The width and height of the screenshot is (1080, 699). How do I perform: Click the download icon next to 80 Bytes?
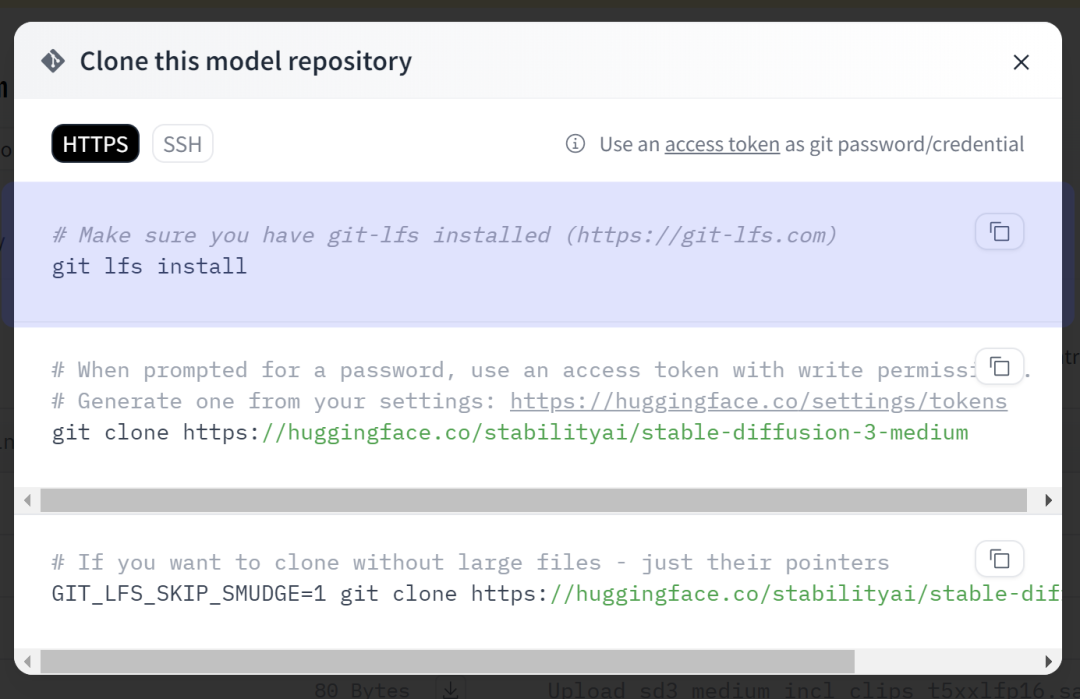pos(451,689)
